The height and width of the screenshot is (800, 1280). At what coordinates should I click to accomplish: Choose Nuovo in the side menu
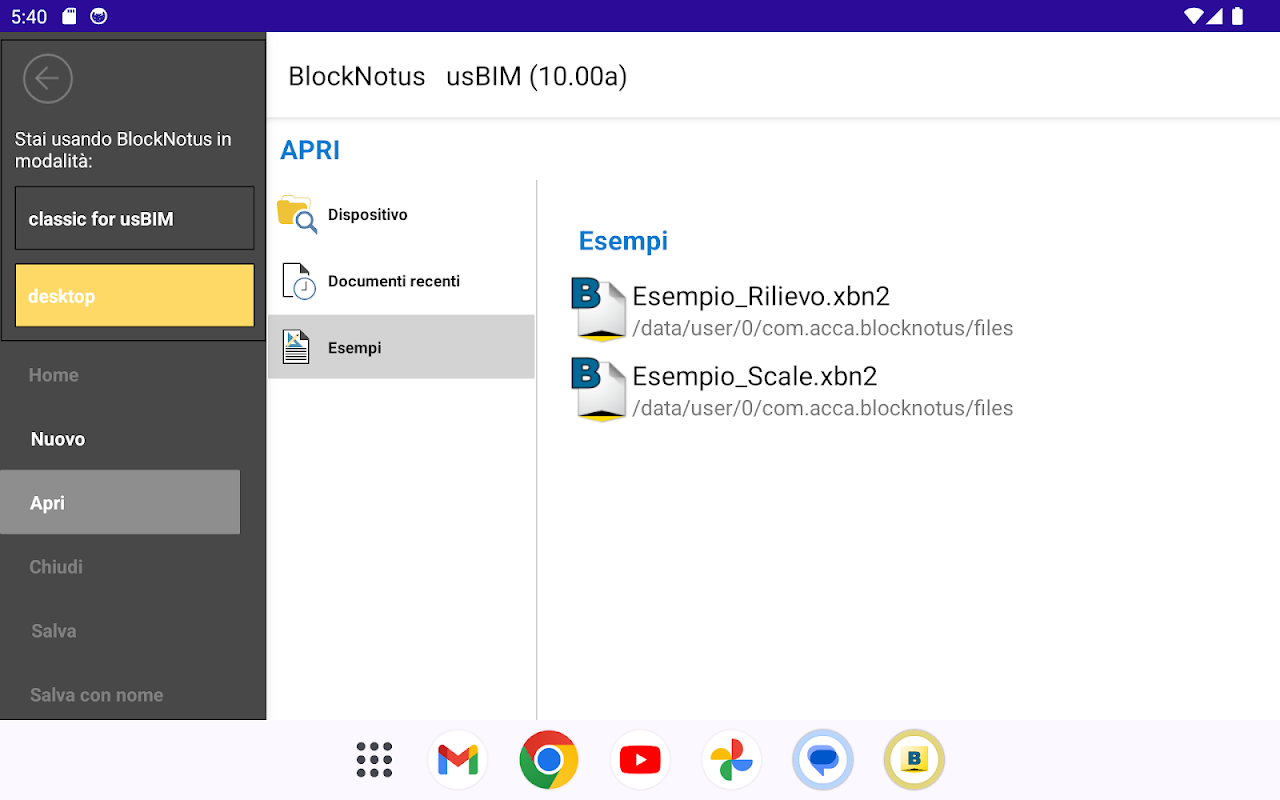tap(58, 439)
